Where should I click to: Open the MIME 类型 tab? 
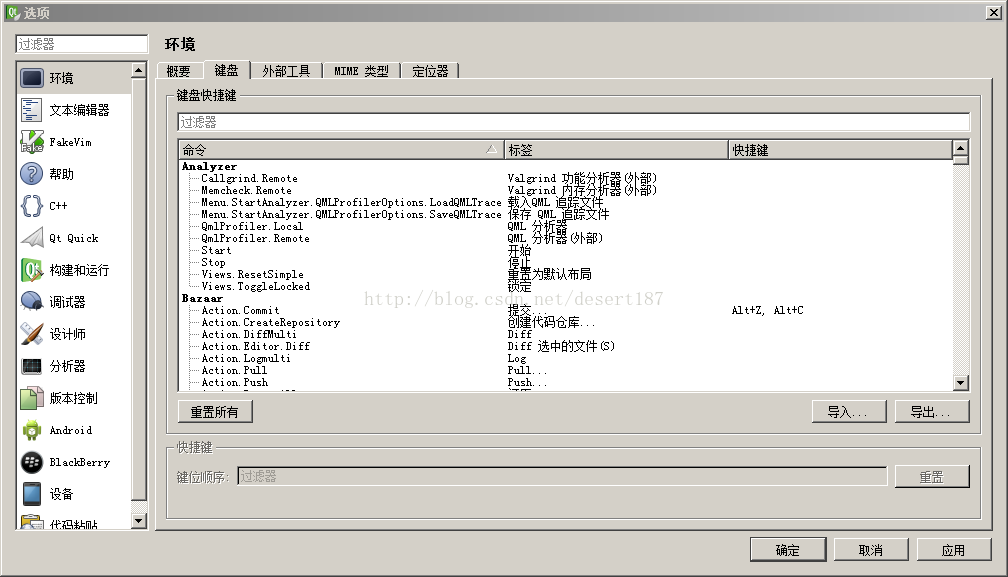pos(361,71)
